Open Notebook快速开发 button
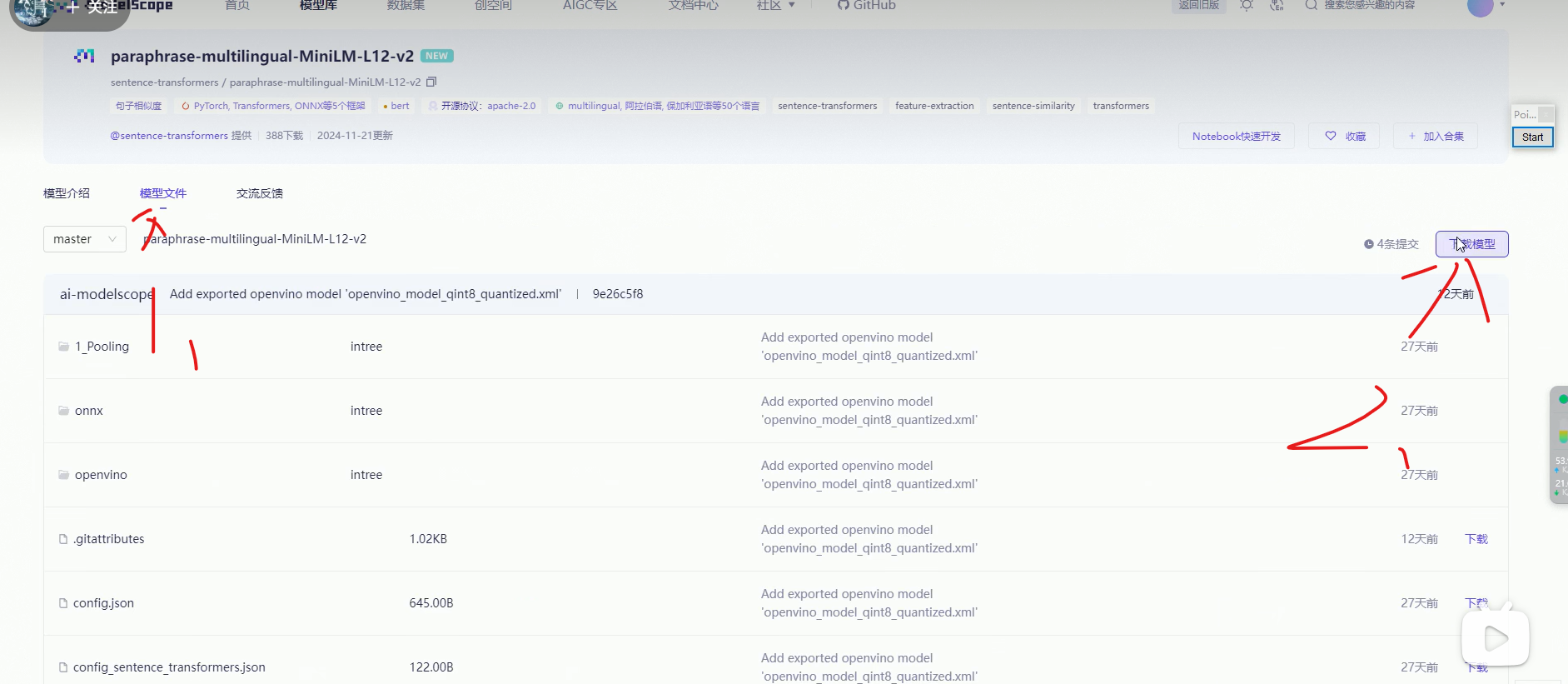Image resolution: width=1568 pixels, height=684 pixels. click(1237, 136)
